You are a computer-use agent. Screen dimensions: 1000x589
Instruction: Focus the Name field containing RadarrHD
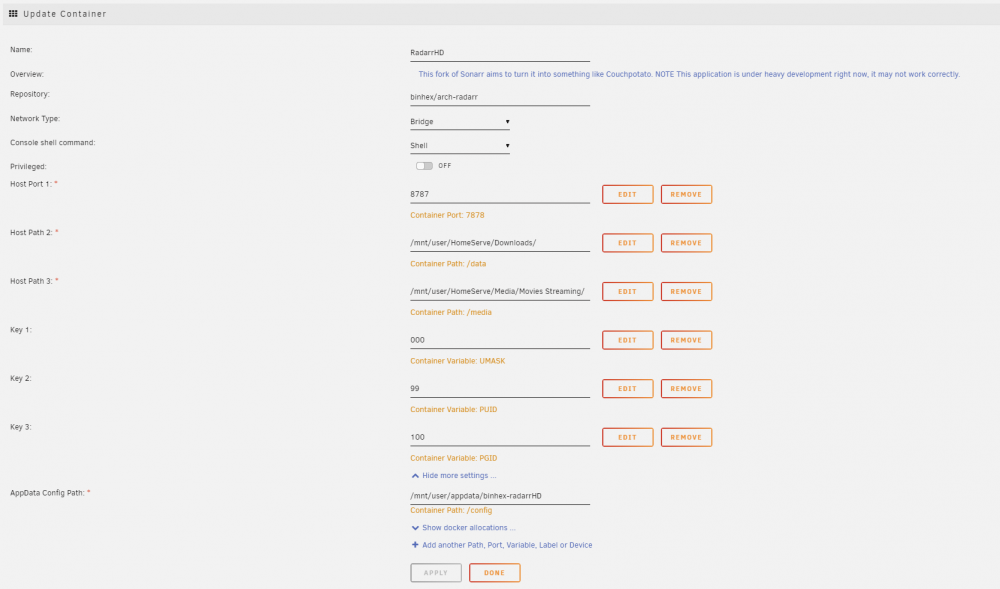[499, 53]
